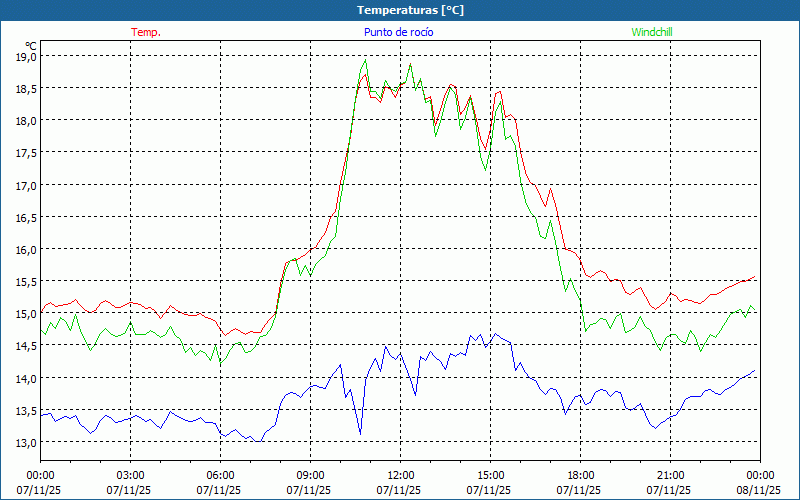
Task: Click the 14,0 y-axis value
Action: point(25,378)
